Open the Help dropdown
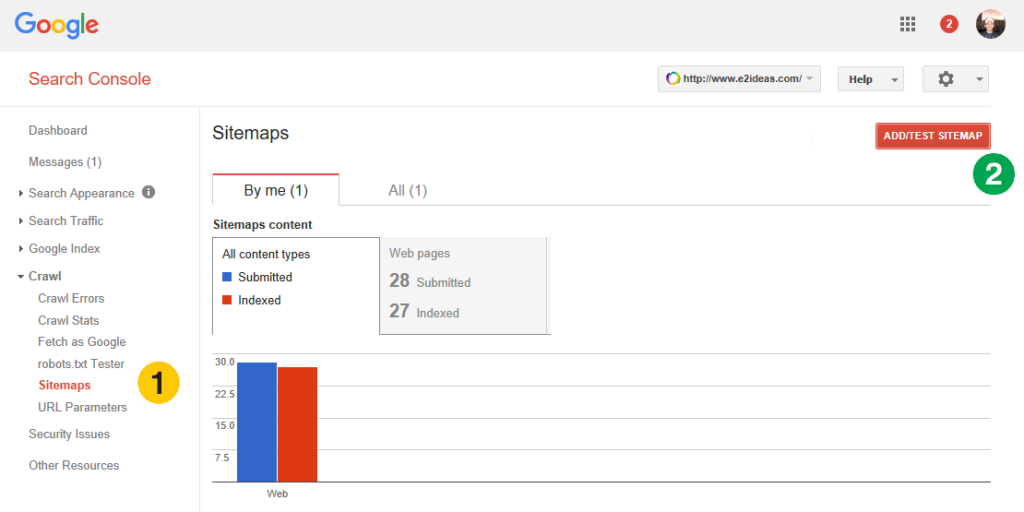The width and height of the screenshot is (1024, 512). click(x=871, y=79)
